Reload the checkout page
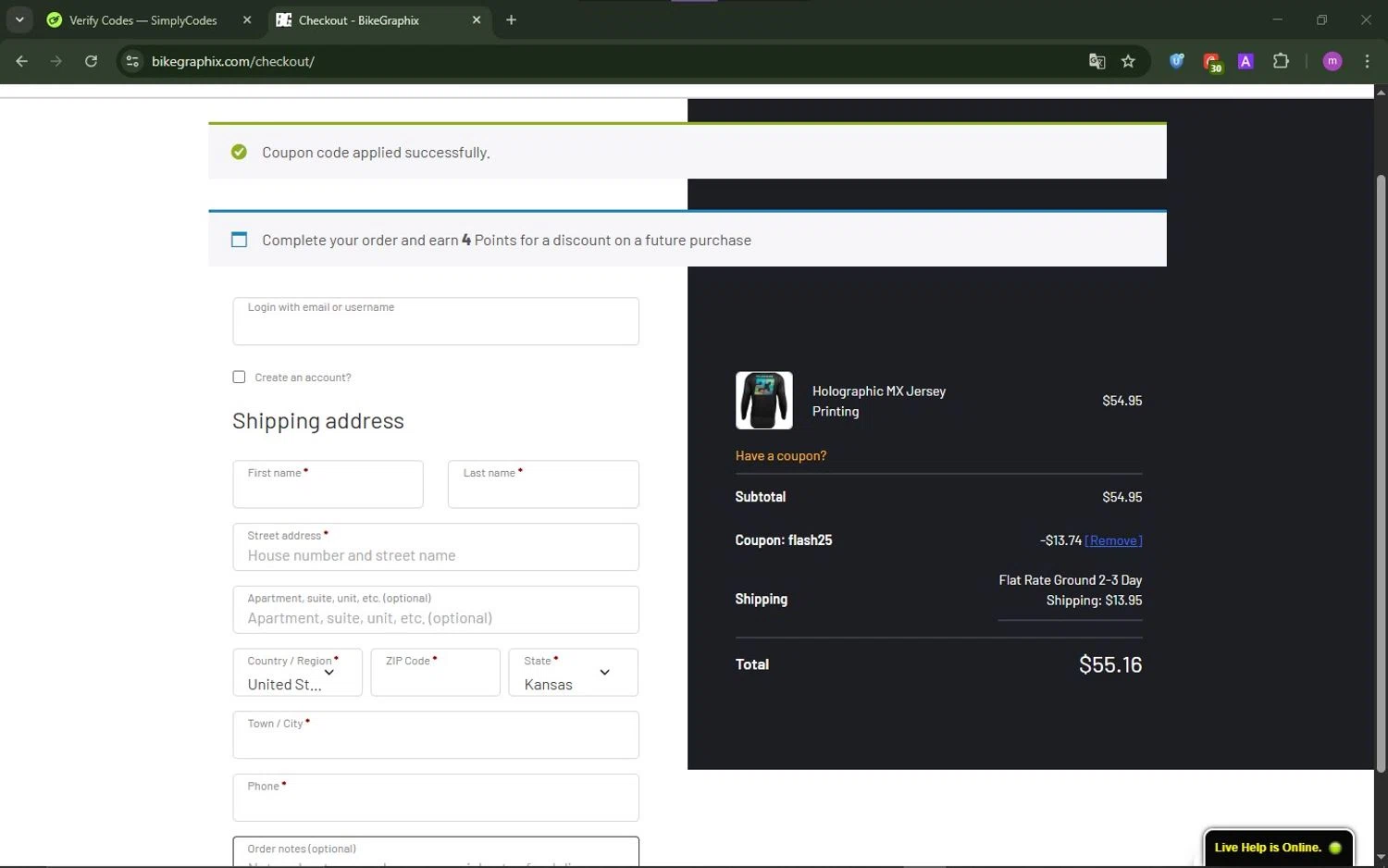Screen dimensions: 1388x868 click(x=91, y=61)
